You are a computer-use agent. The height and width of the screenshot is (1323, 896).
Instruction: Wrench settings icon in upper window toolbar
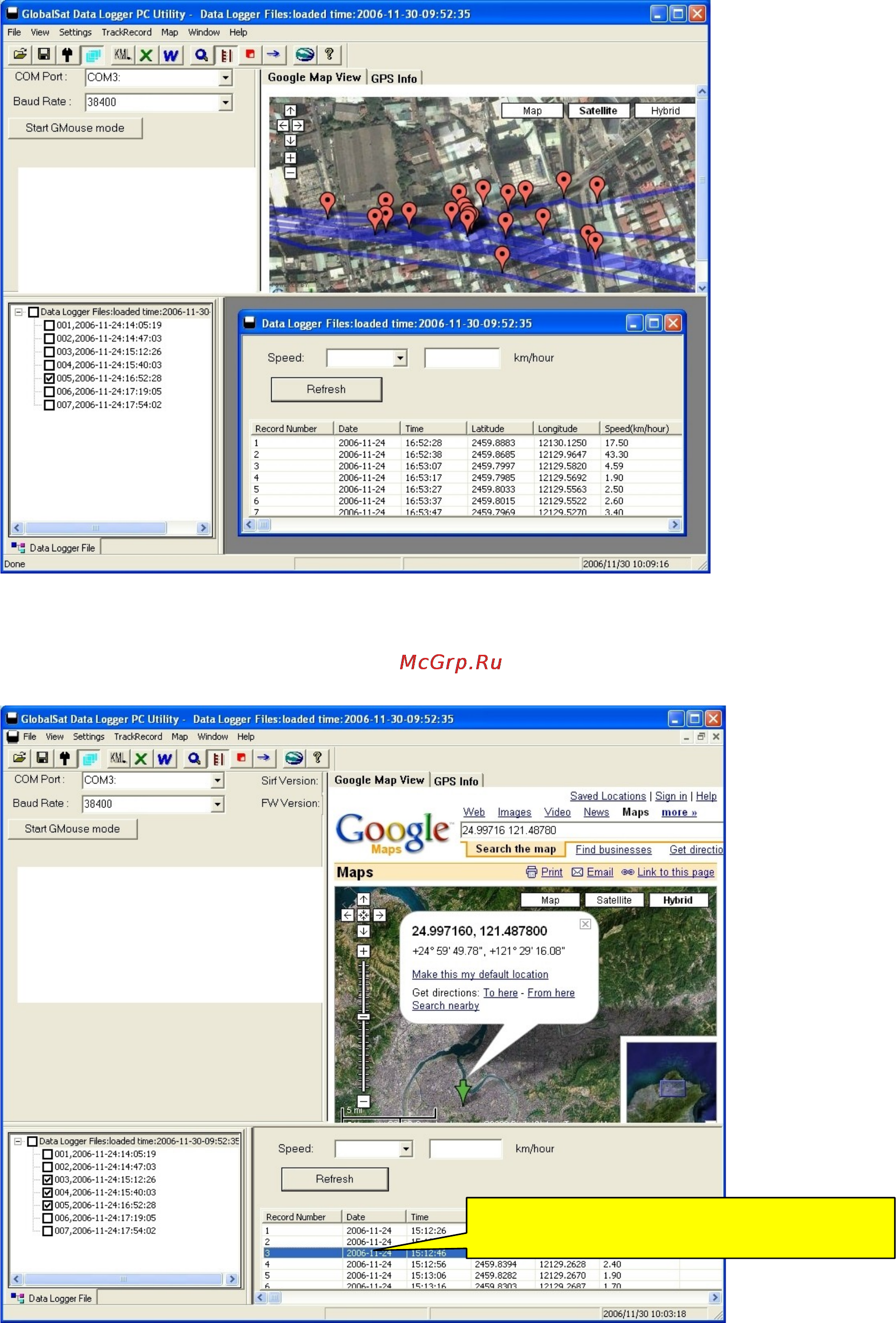[x=67, y=55]
